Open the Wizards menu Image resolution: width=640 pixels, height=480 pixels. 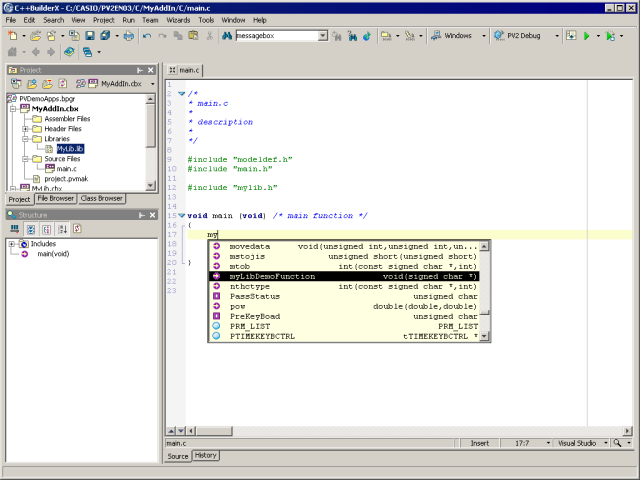click(x=178, y=20)
